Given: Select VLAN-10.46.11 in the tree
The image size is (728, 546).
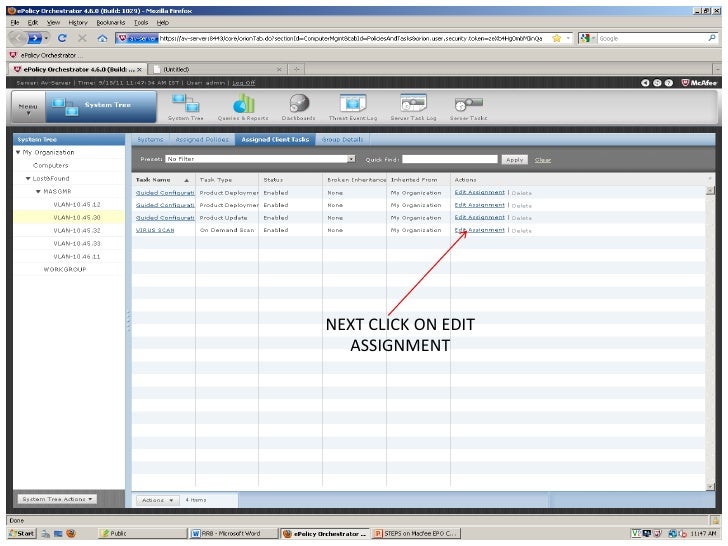Looking at the screenshot, I should 77,256.
